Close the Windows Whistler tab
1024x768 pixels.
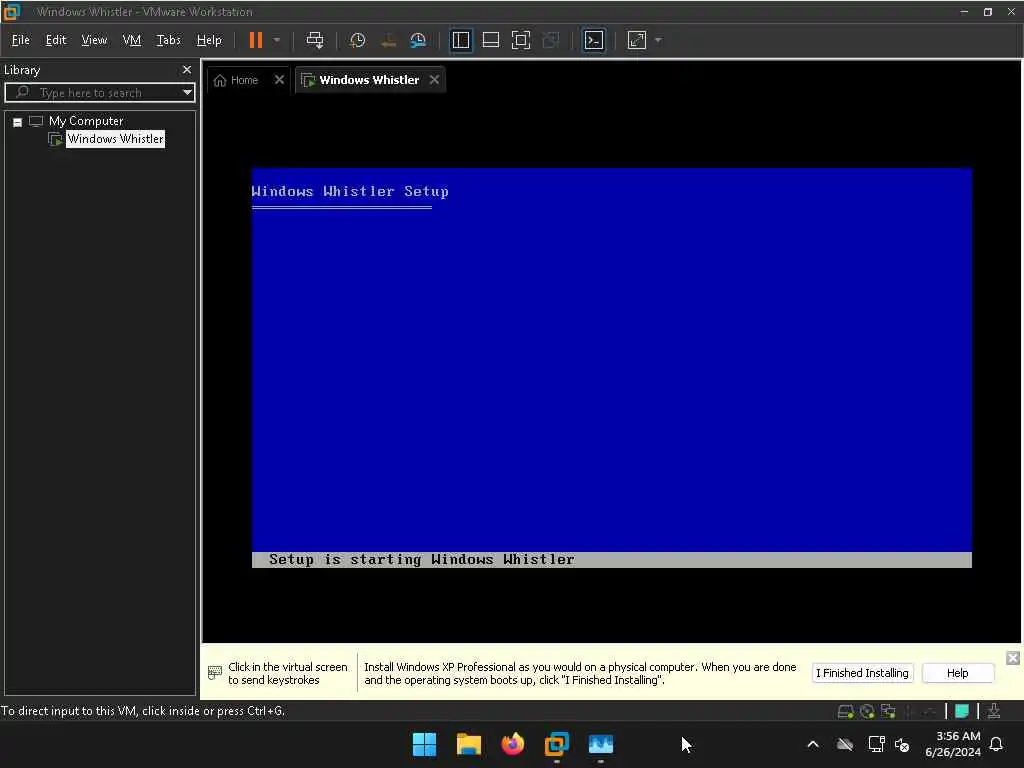434,80
